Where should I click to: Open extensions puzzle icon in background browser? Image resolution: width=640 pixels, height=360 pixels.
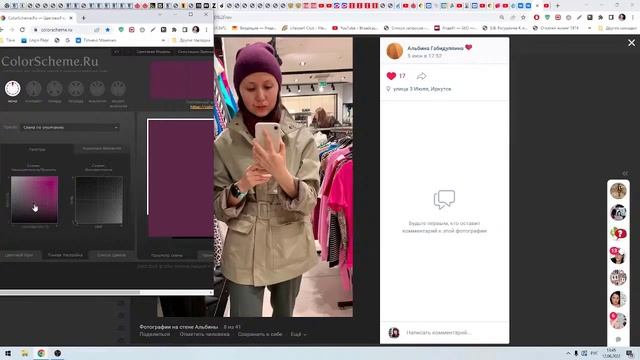point(600,18)
